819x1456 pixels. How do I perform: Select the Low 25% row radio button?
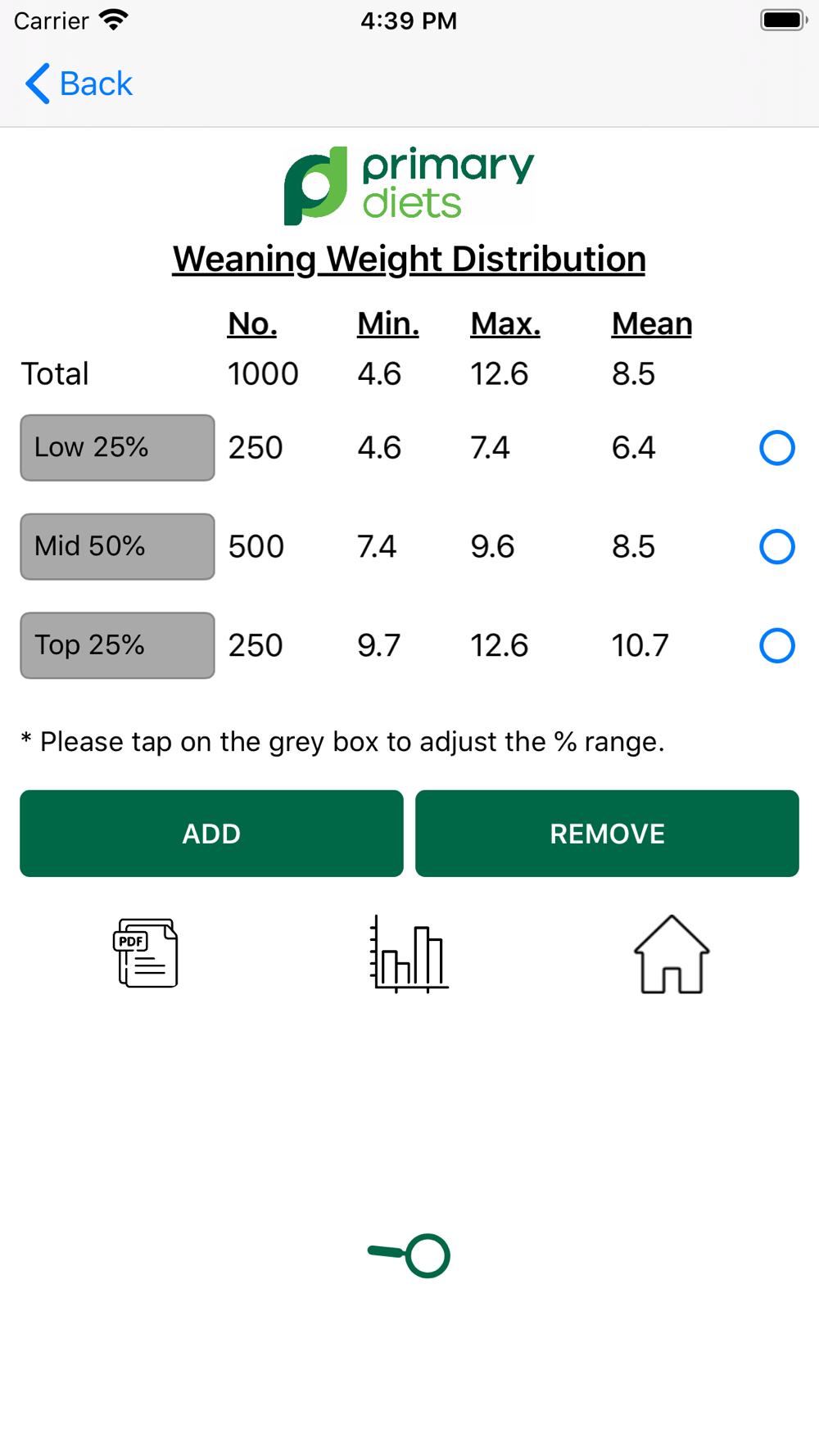point(776,448)
